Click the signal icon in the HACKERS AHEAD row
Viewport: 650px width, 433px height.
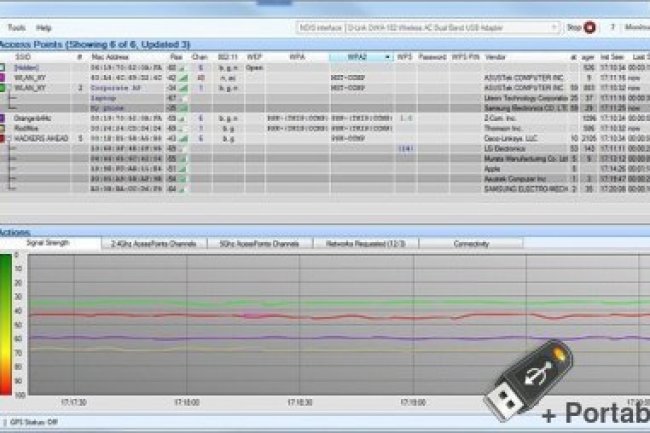pos(183,139)
